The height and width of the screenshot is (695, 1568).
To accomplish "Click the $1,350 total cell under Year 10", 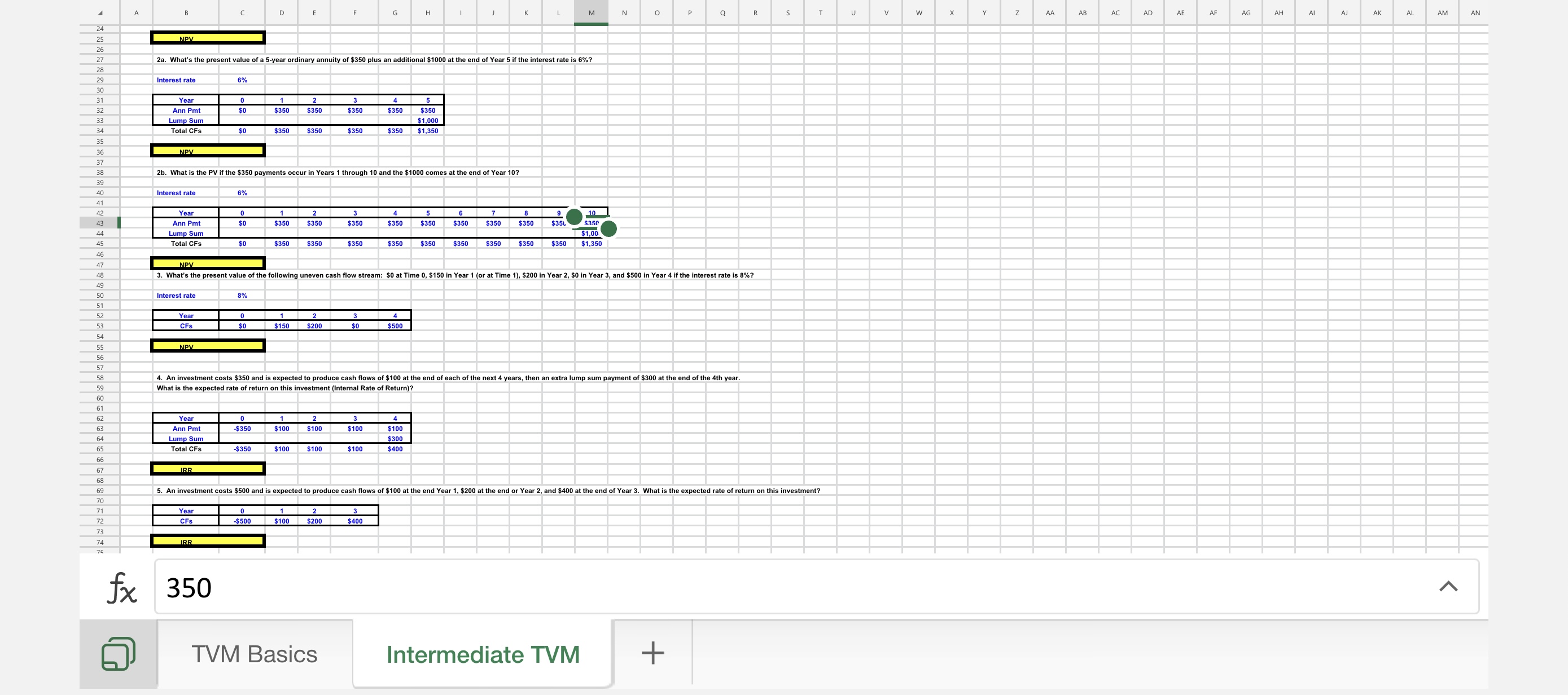I will pos(591,244).
